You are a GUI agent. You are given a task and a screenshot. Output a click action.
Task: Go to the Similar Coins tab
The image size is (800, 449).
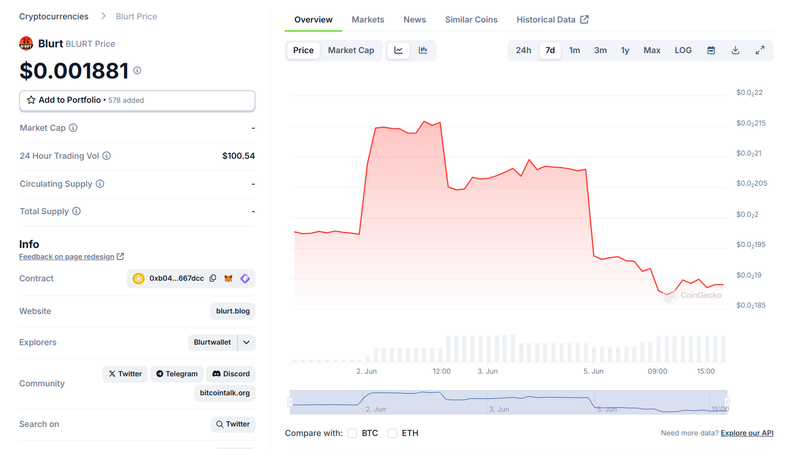pos(471,20)
